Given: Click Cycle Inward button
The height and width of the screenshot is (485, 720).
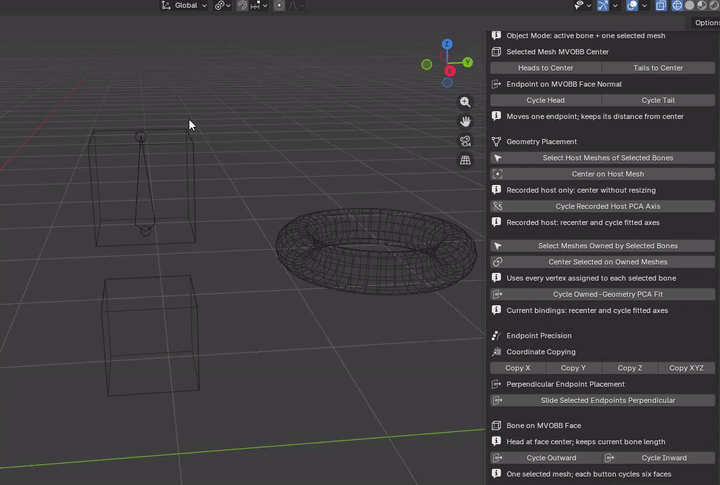Looking at the screenshot, I should [658, 458].
